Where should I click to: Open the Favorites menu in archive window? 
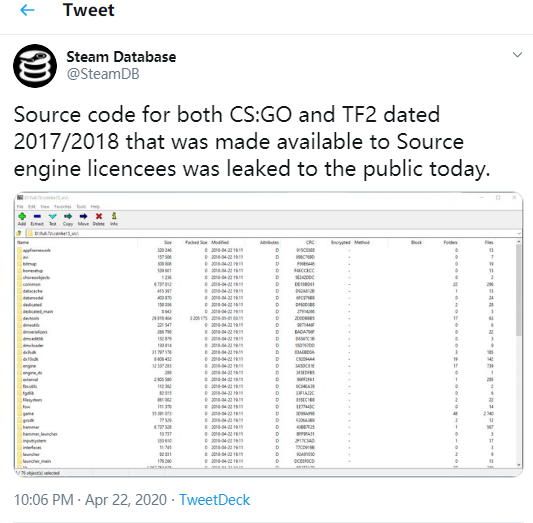point(63,207)
